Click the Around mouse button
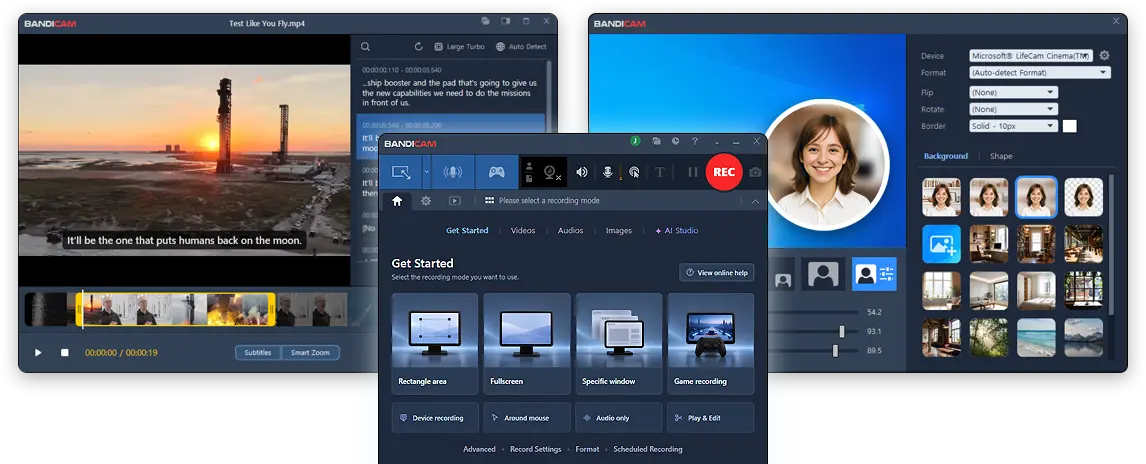The width and height of the screenshot is (1146, 464). pyautogui.click(x=526, y=418)
